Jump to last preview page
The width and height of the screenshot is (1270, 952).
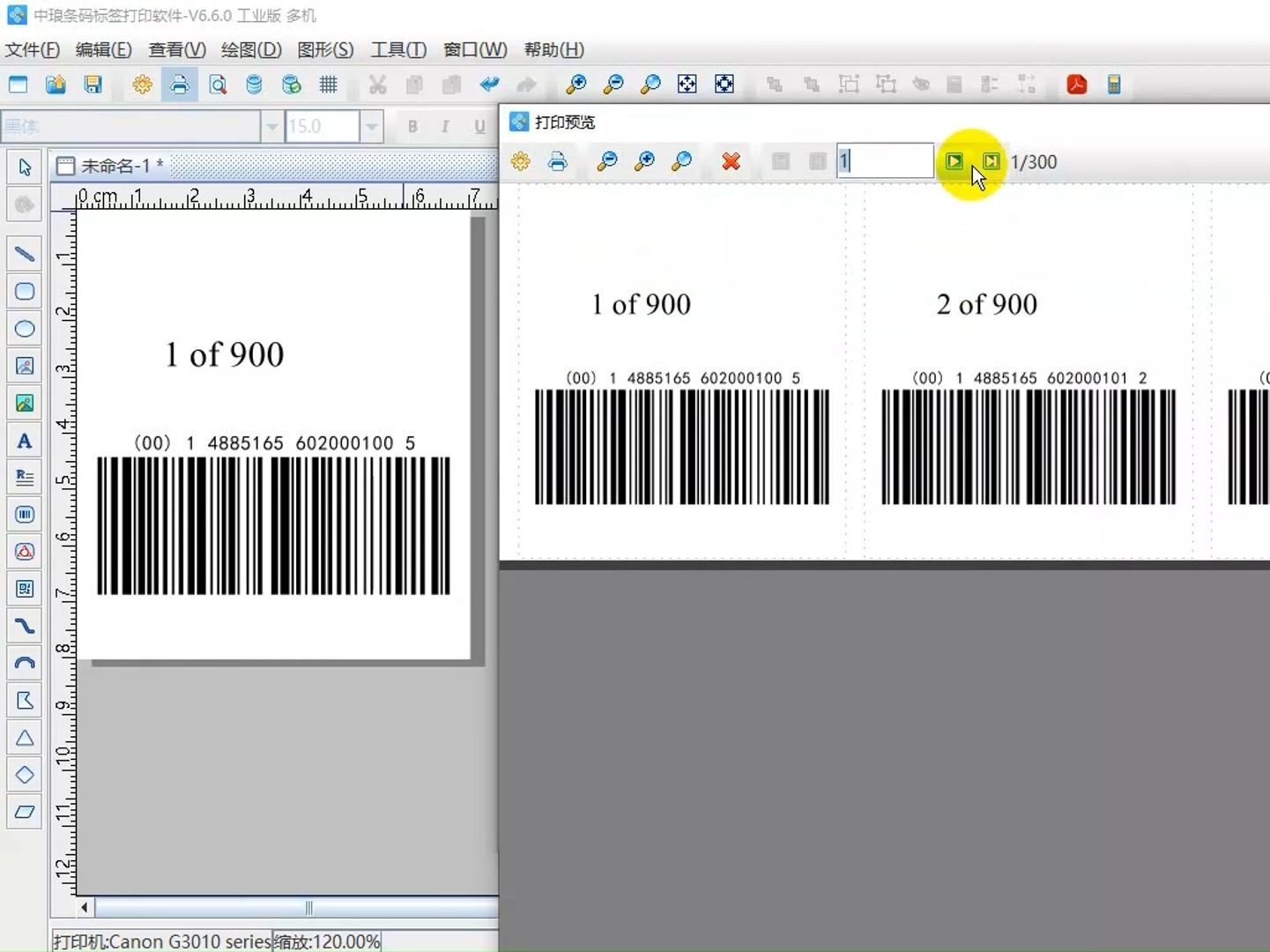coord(991,161)
